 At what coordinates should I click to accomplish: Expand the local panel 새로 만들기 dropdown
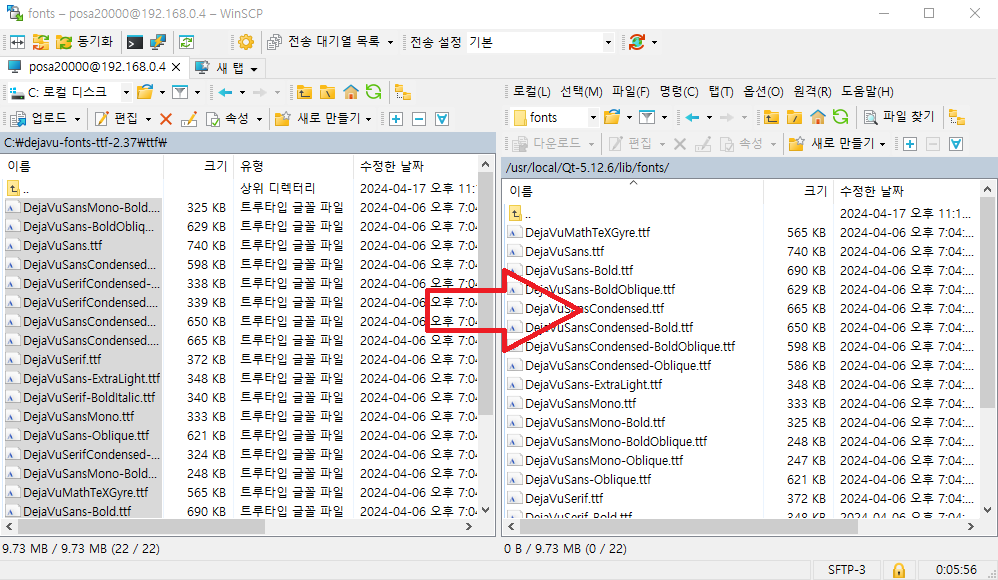coord(369,119)
